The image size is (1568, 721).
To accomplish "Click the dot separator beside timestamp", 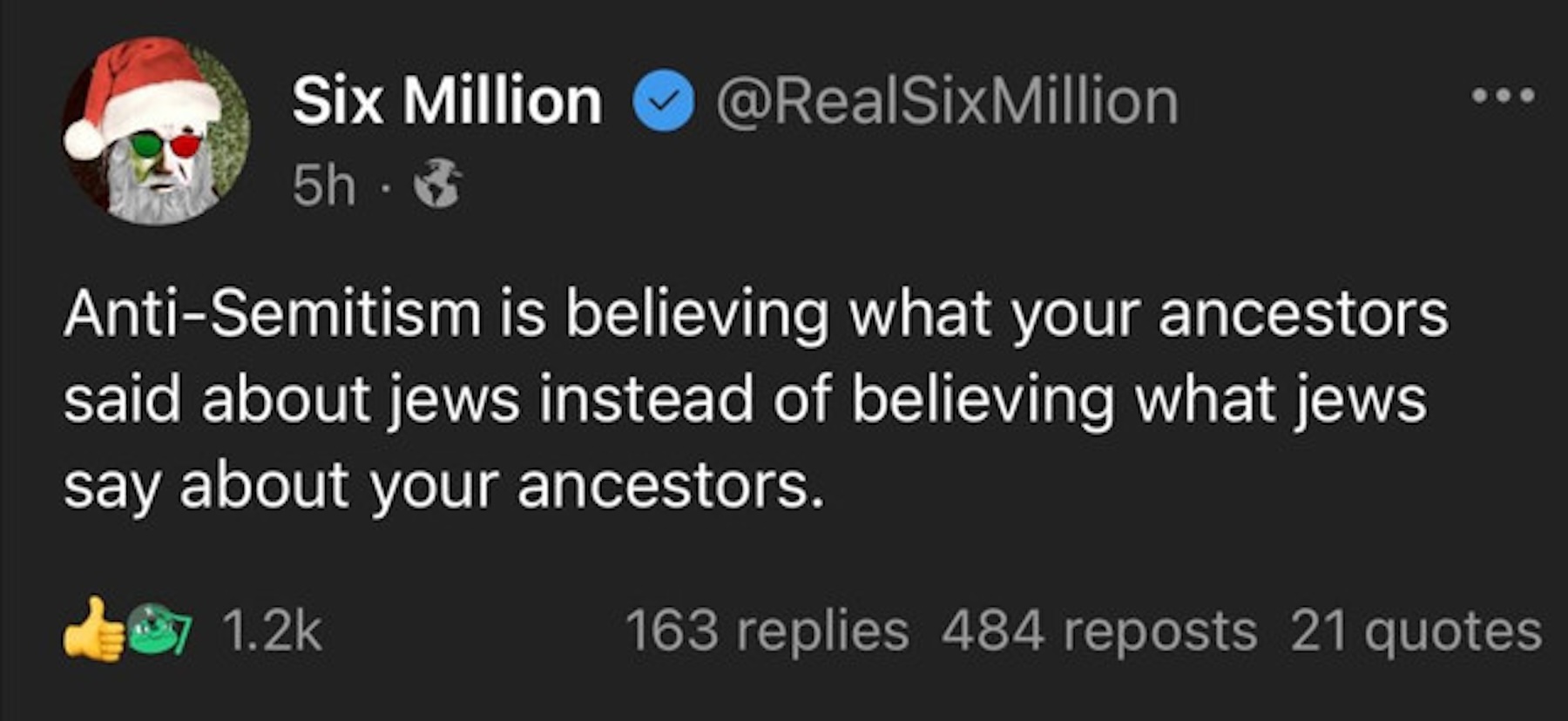I will (386, 187).
